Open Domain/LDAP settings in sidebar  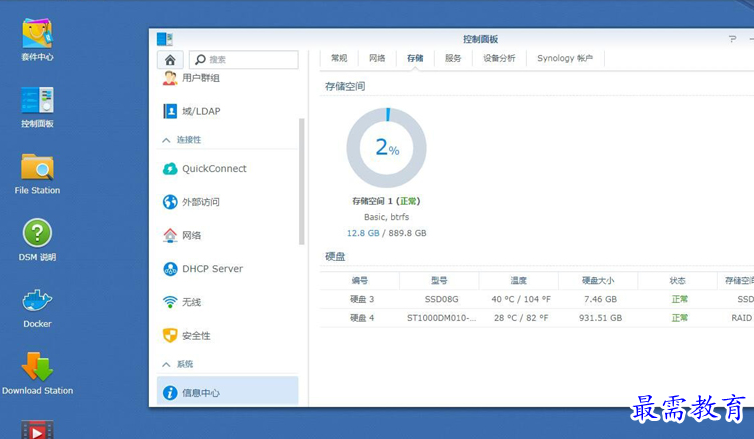tap(191, 111)
